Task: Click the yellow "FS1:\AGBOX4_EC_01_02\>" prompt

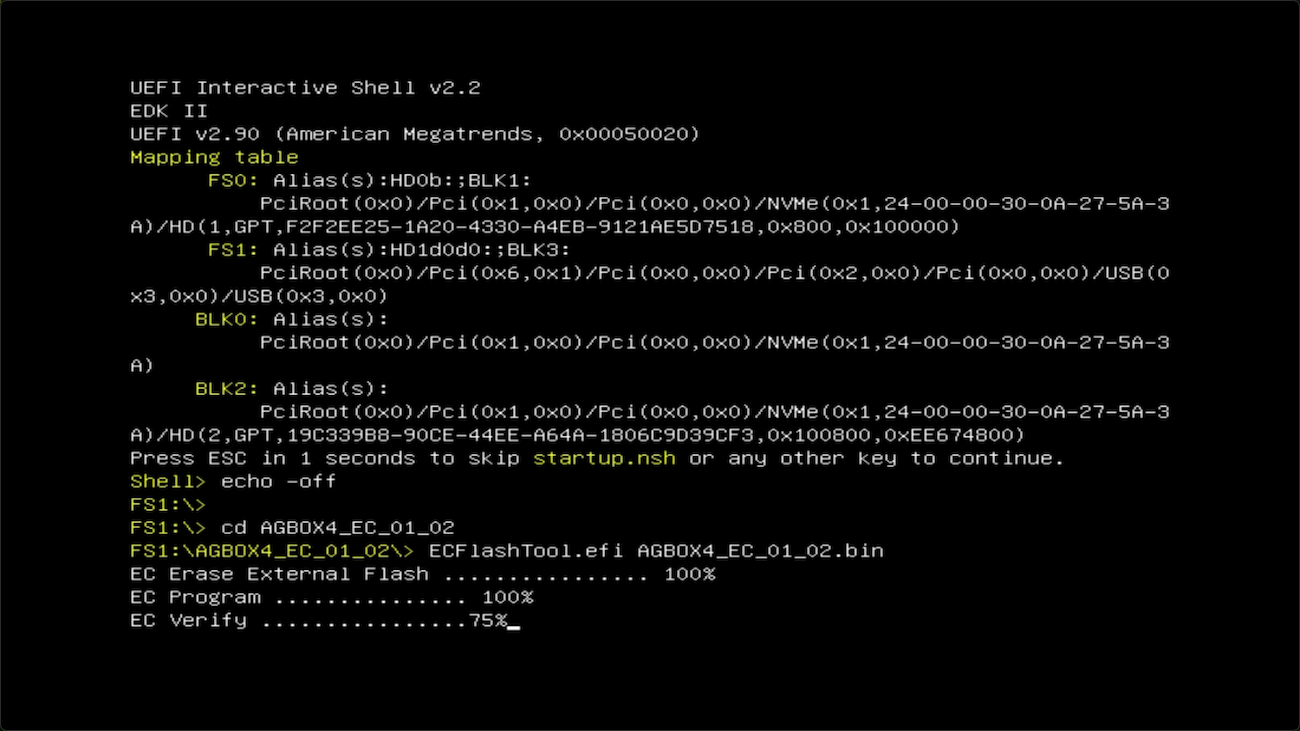Action: (272, 551)
